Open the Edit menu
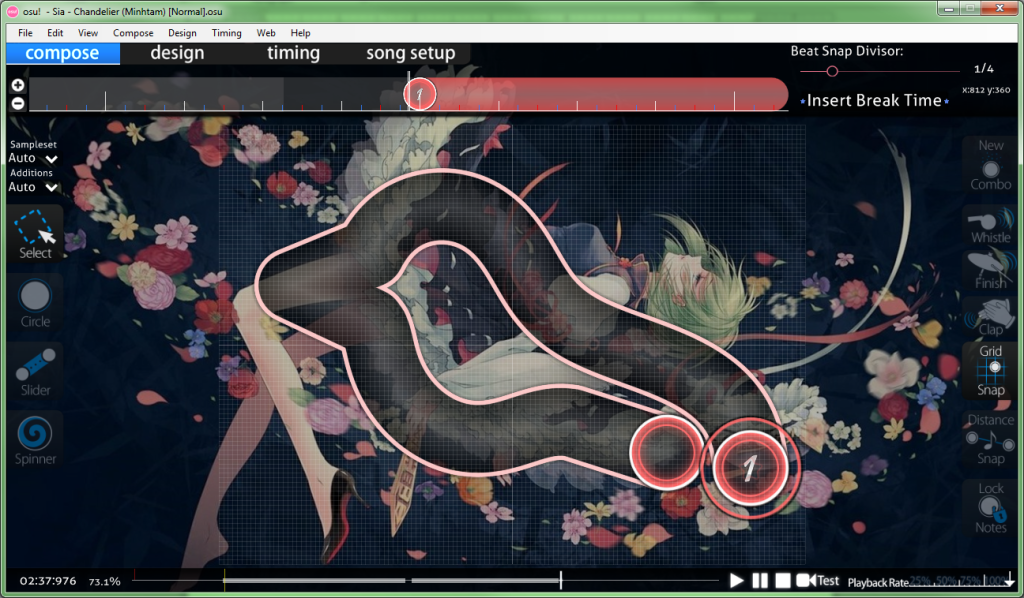 click(55, 33)
